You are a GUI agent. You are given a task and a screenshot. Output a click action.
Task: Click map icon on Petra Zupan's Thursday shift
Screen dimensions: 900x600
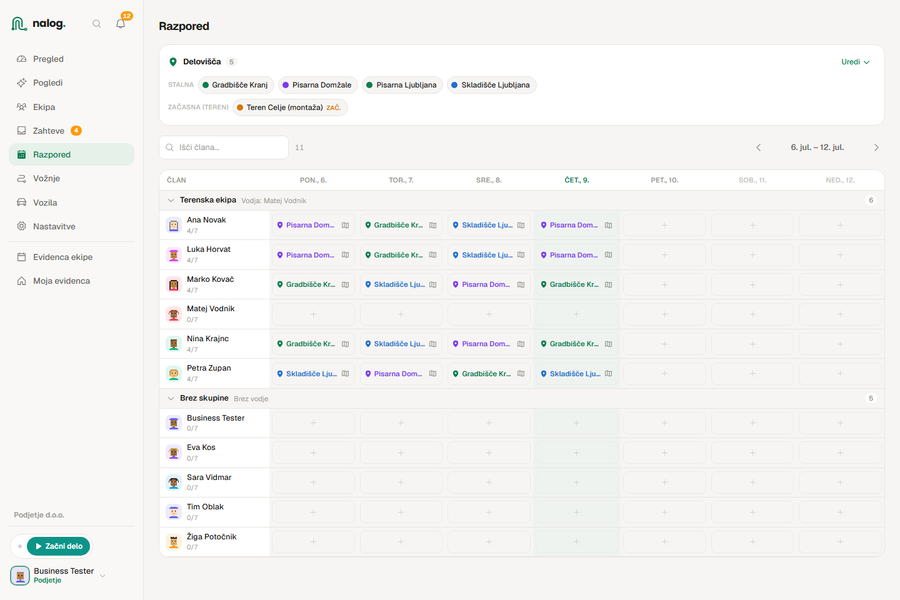(608, 374)
